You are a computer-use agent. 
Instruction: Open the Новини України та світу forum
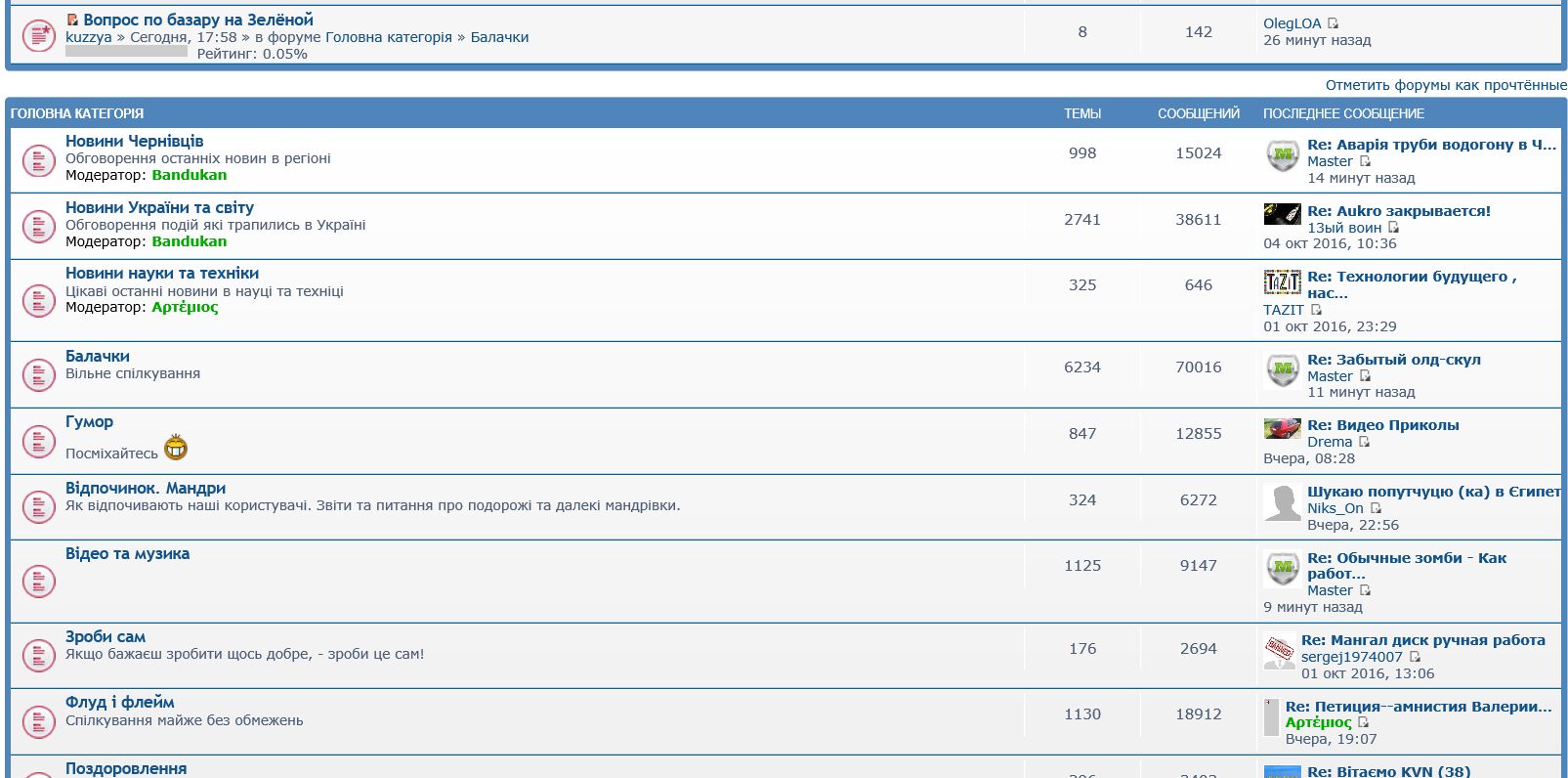[159, 207]
